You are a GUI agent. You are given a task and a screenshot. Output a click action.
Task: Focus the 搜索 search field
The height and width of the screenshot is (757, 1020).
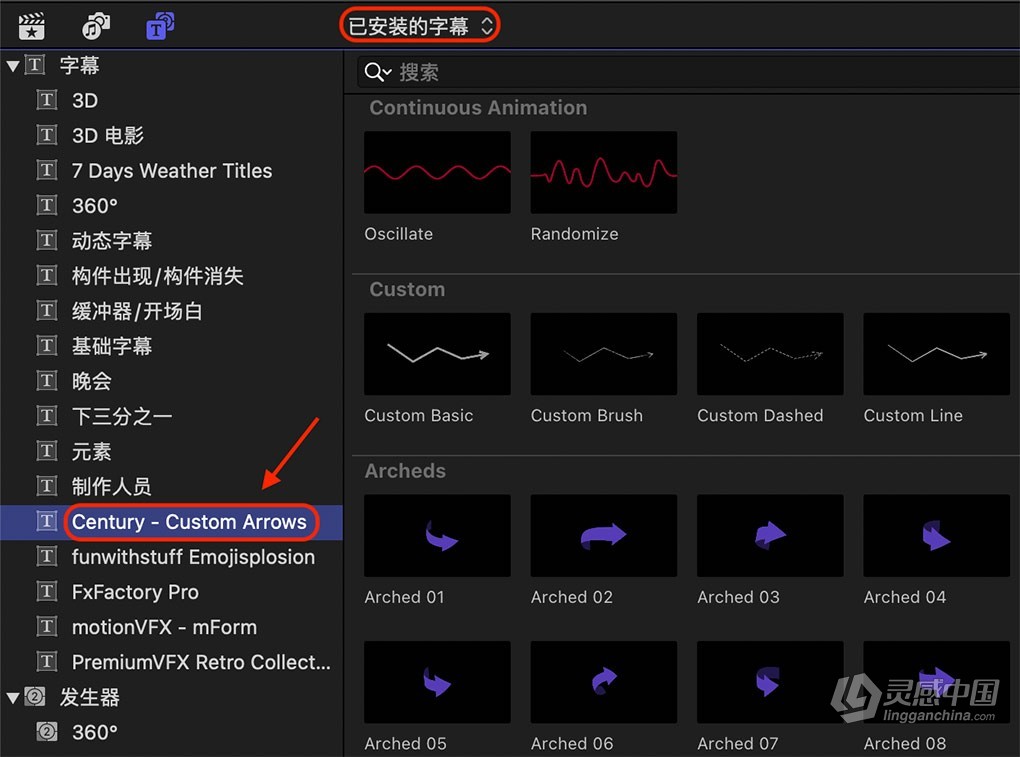point(688,72)
